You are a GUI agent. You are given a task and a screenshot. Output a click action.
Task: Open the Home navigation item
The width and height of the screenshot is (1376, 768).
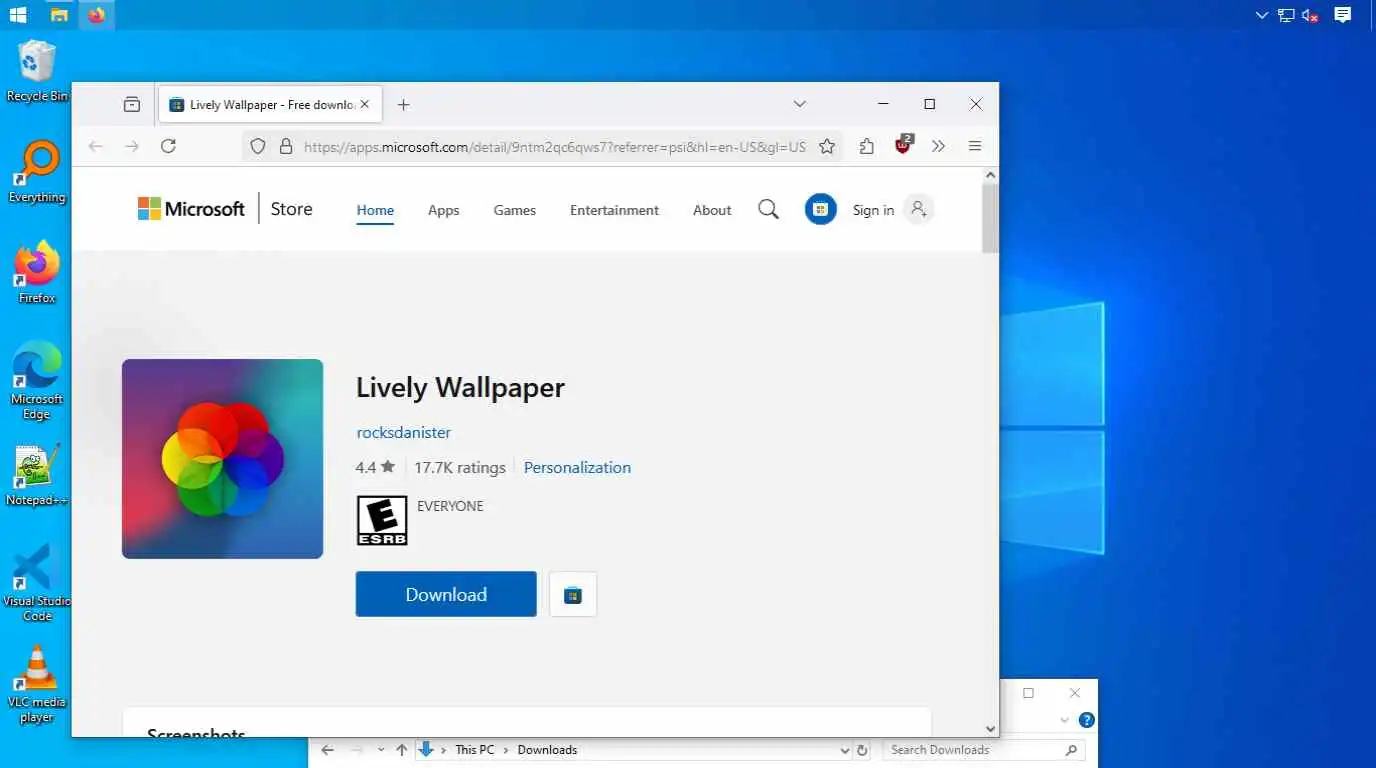coord(375,210)
